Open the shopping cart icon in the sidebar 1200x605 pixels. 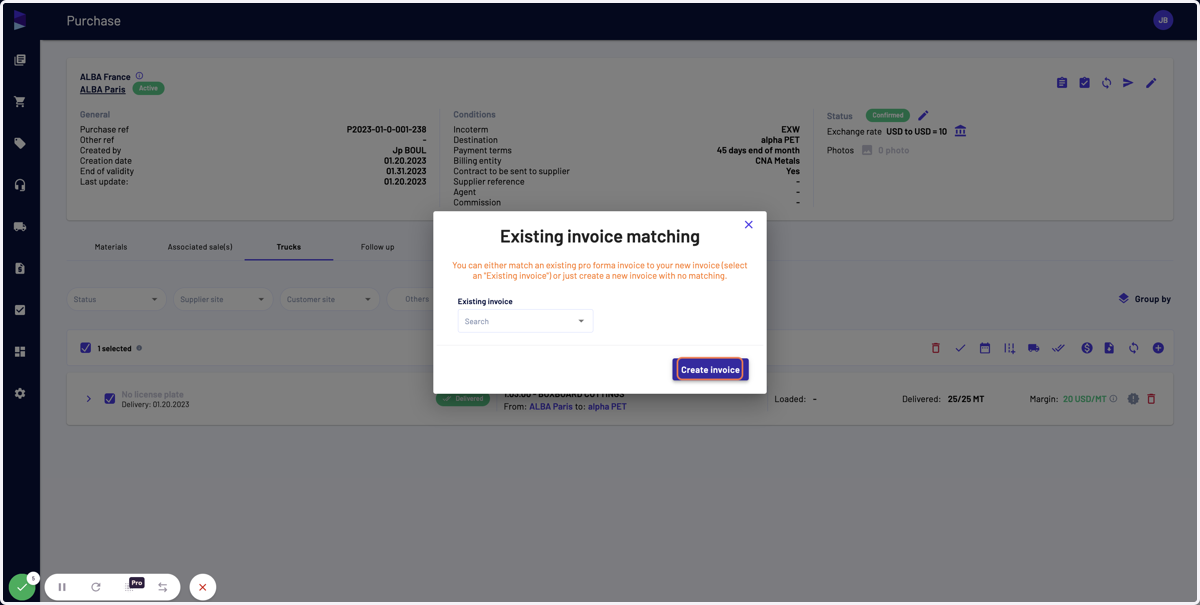tap(20, 102)
